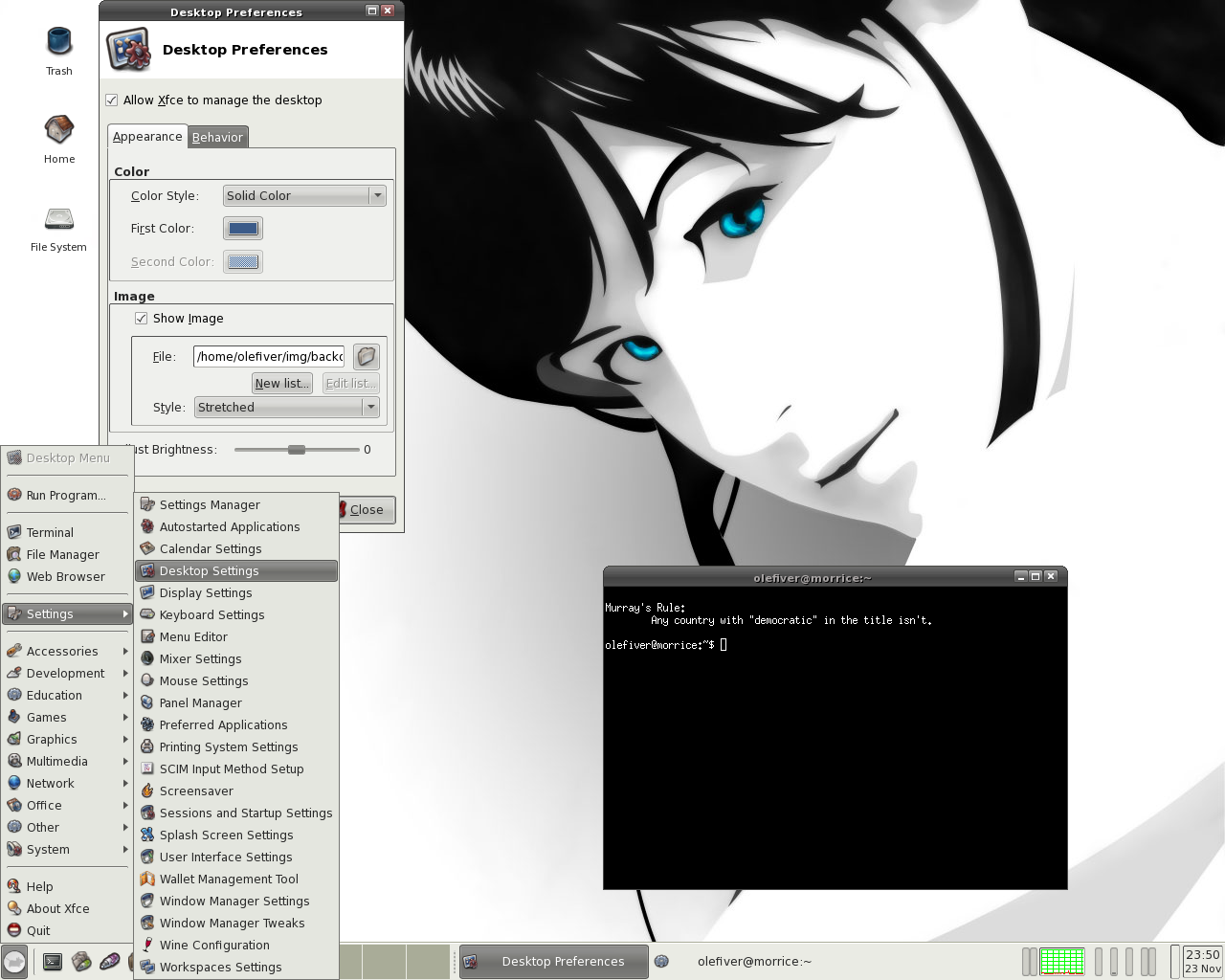Click the workspace pager green grid
Image resolution: width=1225 pixels, height=980 pixels.
[x=1061, y=961]
